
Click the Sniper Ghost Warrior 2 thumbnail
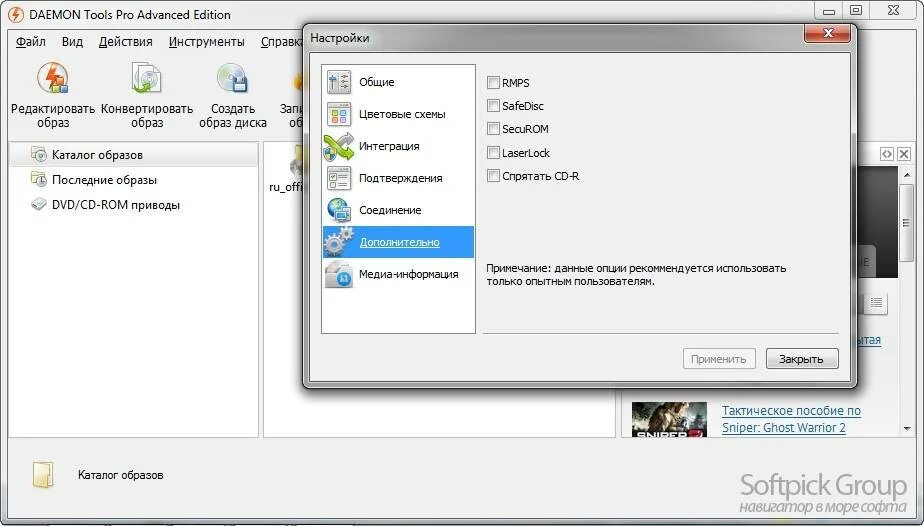pyautogui.click(x=669, y=419)
